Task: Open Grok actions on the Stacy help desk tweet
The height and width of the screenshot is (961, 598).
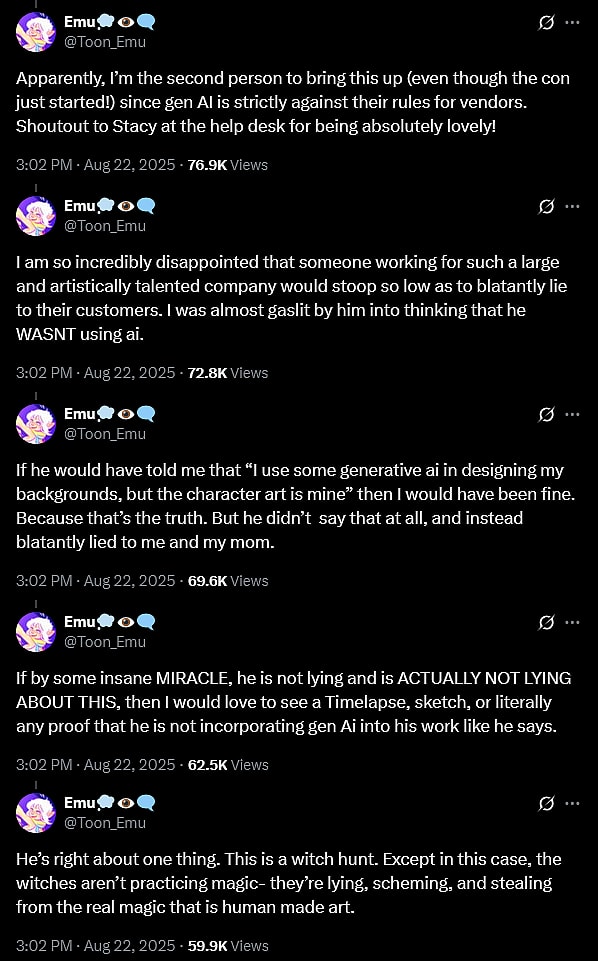Action: click(546, 22)
